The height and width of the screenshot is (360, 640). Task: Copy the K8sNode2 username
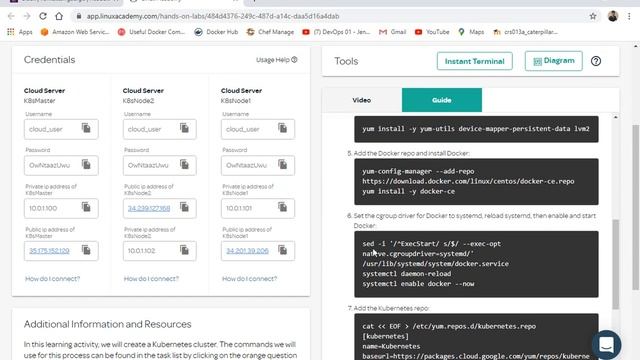(x=184, y=128)
